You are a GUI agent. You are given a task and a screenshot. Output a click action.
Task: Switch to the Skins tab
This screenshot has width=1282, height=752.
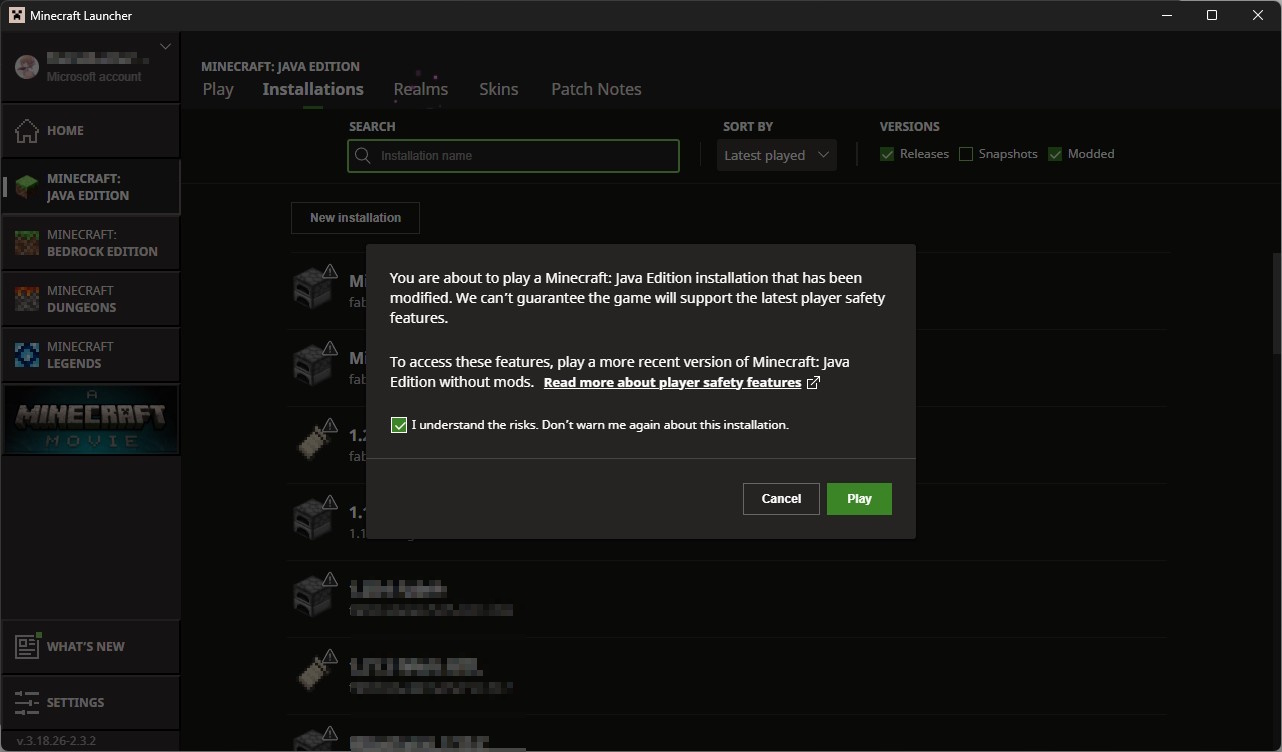(x=498, y=89)
